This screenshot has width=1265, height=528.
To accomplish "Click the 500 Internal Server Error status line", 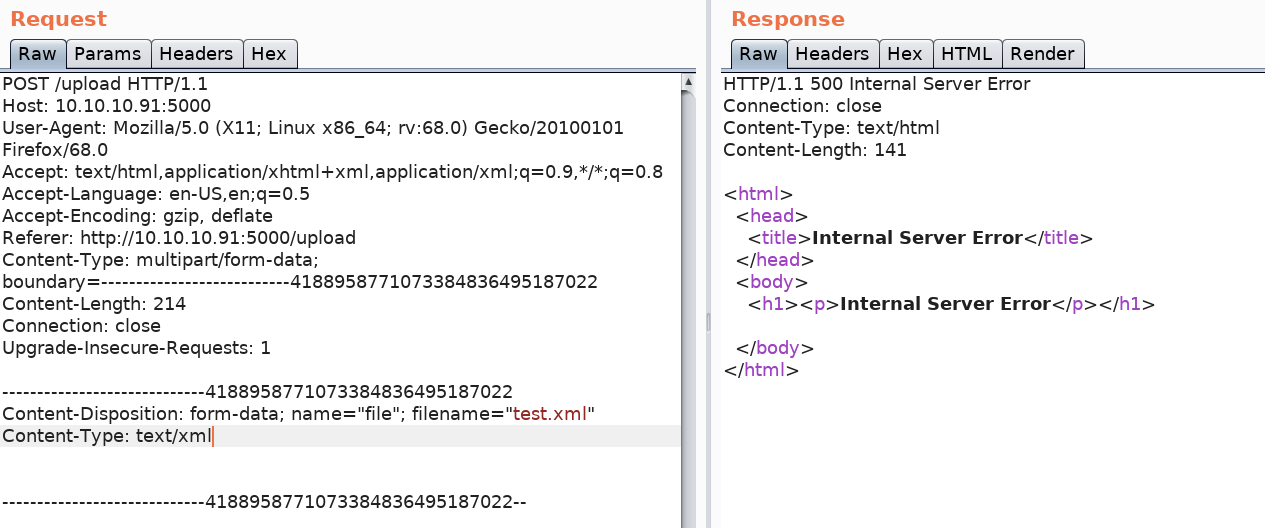I will coord(876,84).
